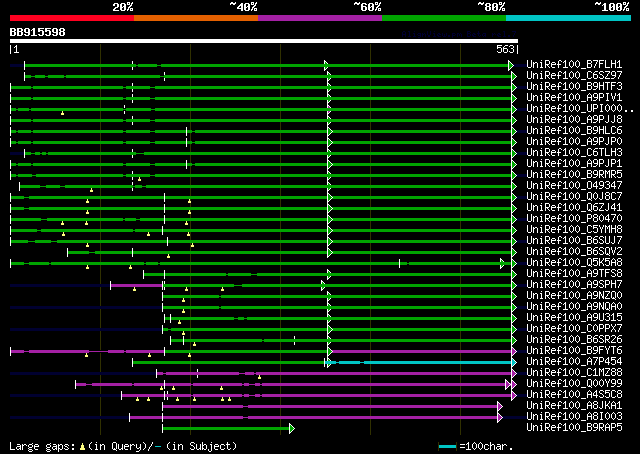This screenshot has width=640, height=454.
Task: Click the green ~80% identity legend segment
Action: (444, 18)
